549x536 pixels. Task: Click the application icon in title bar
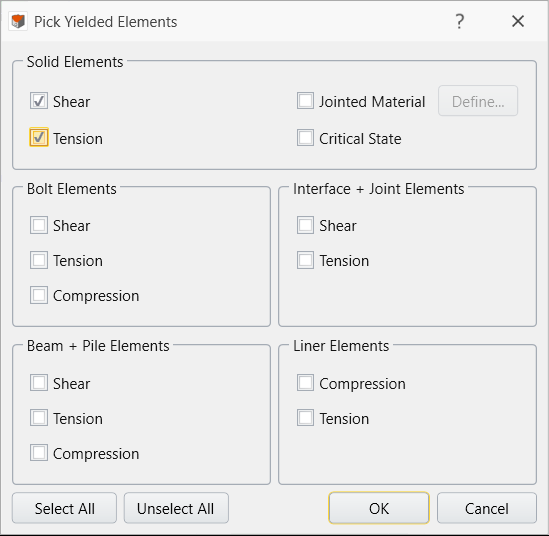[x=18, y=22]
